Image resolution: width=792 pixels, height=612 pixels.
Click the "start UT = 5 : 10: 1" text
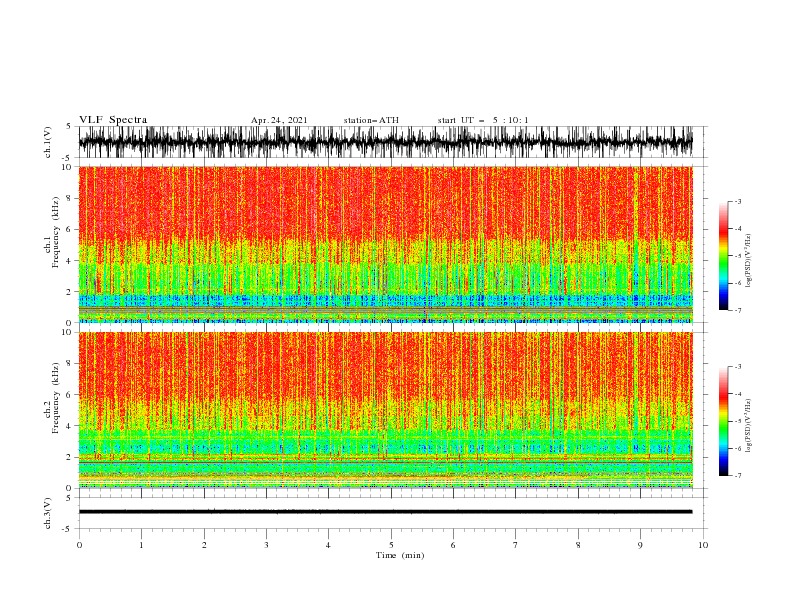(483, 120)
